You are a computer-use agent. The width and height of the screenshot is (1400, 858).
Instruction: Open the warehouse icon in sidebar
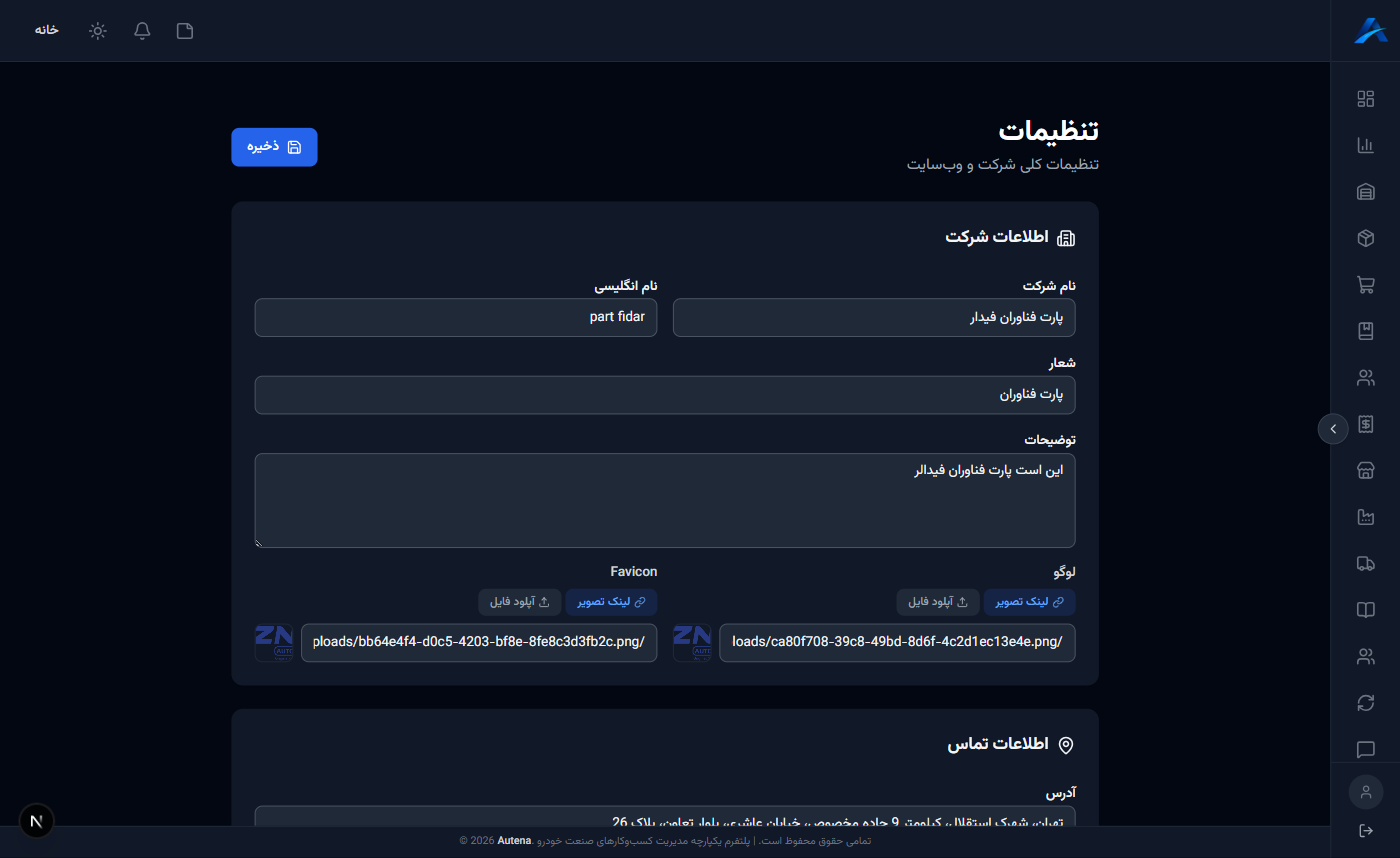(x=1365, y=192)
